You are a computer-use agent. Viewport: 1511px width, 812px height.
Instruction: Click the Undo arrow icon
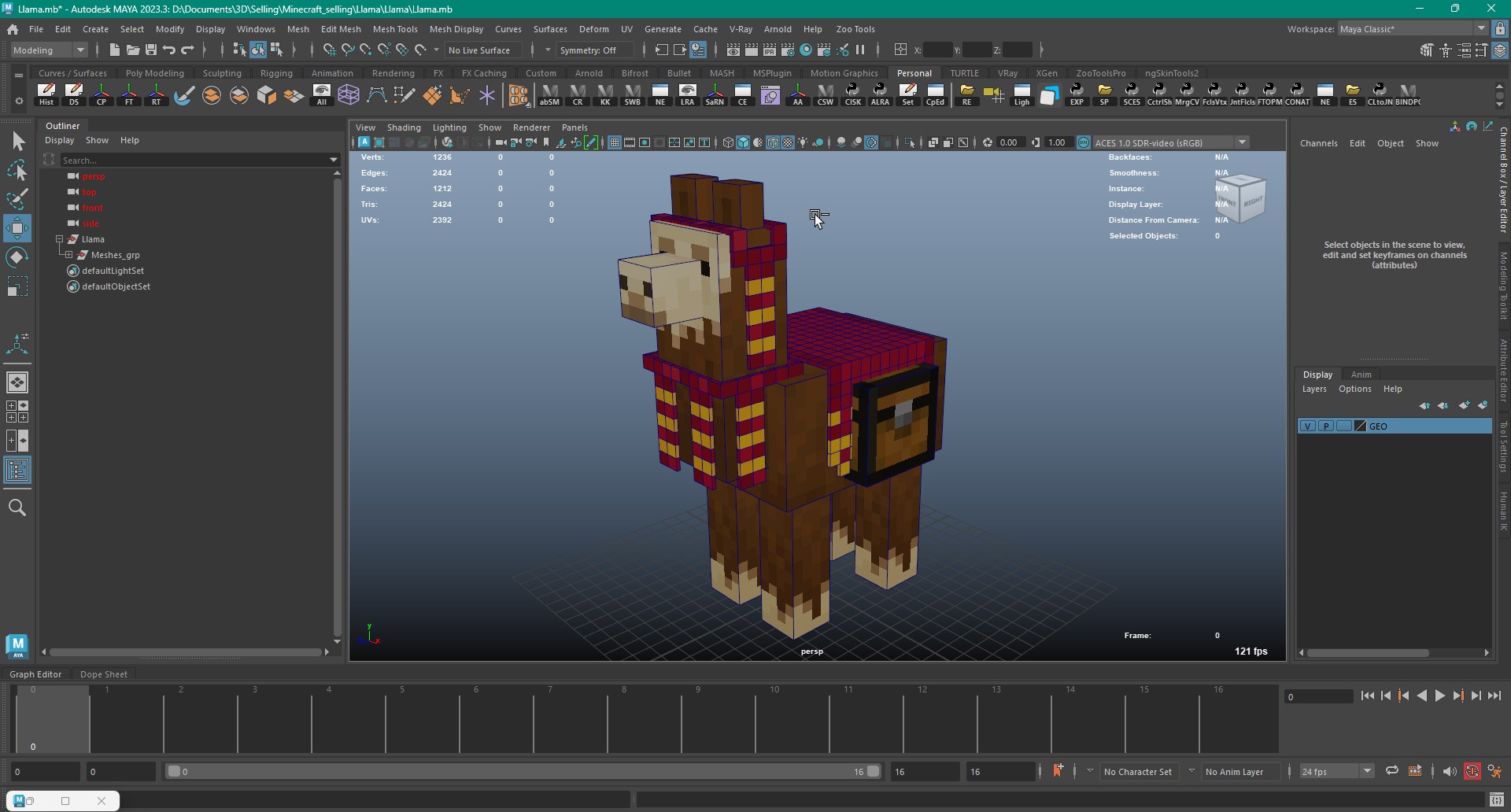coord(169,50)
